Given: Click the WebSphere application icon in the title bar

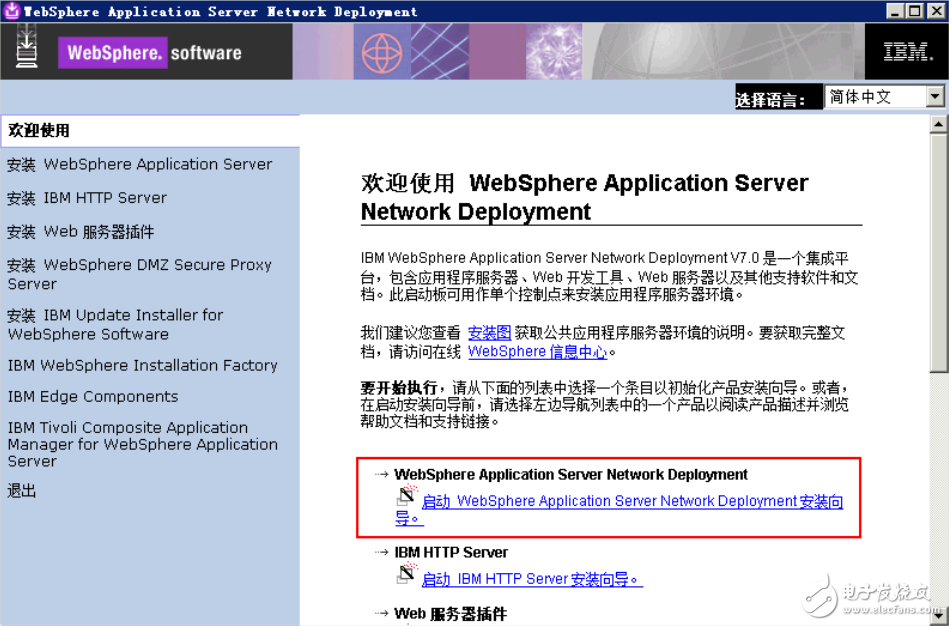Looking at the screenshot, I should pyautogui.click(x=10, y=11).
